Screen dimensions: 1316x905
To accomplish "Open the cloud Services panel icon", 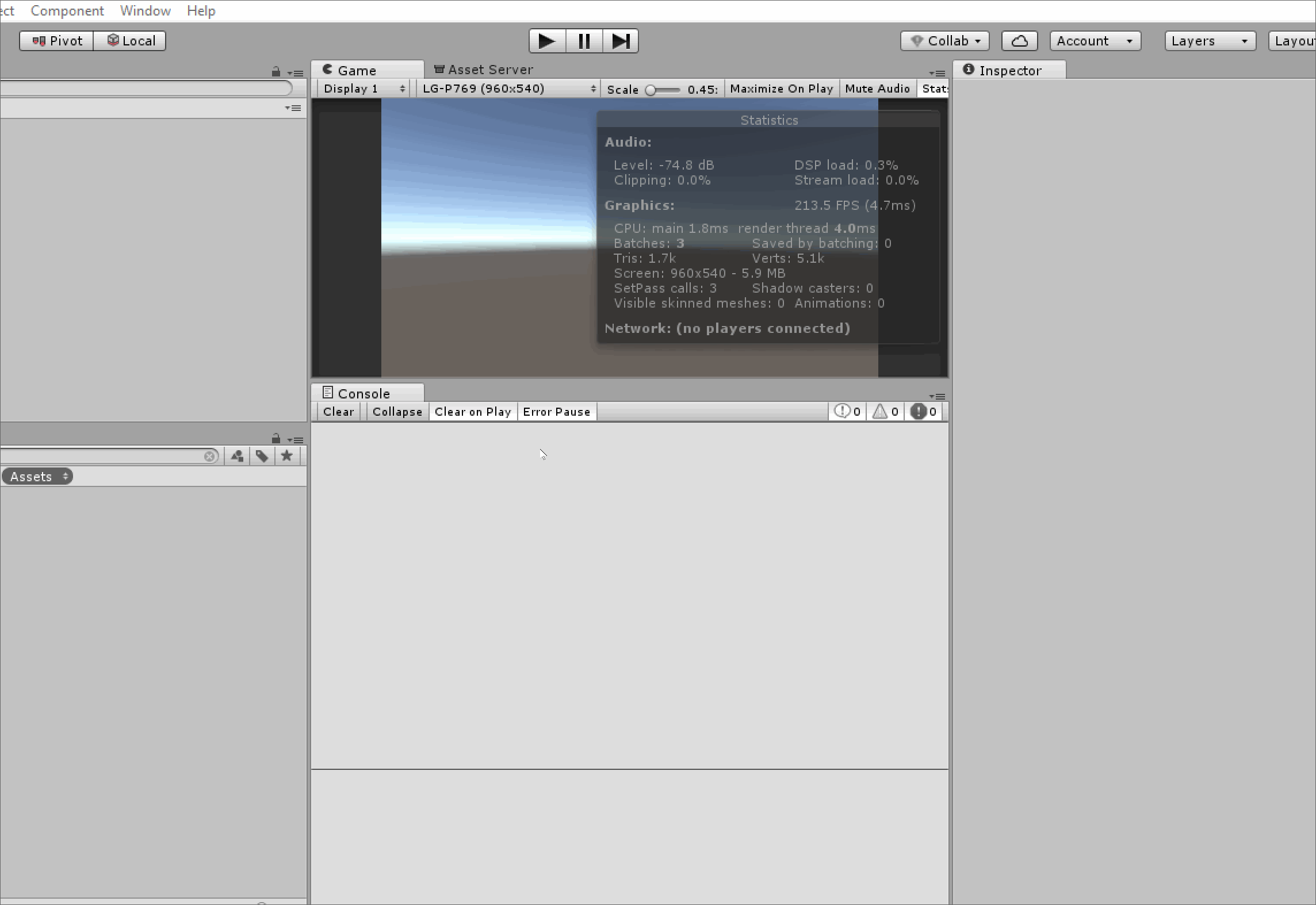I will (1019, 41).
